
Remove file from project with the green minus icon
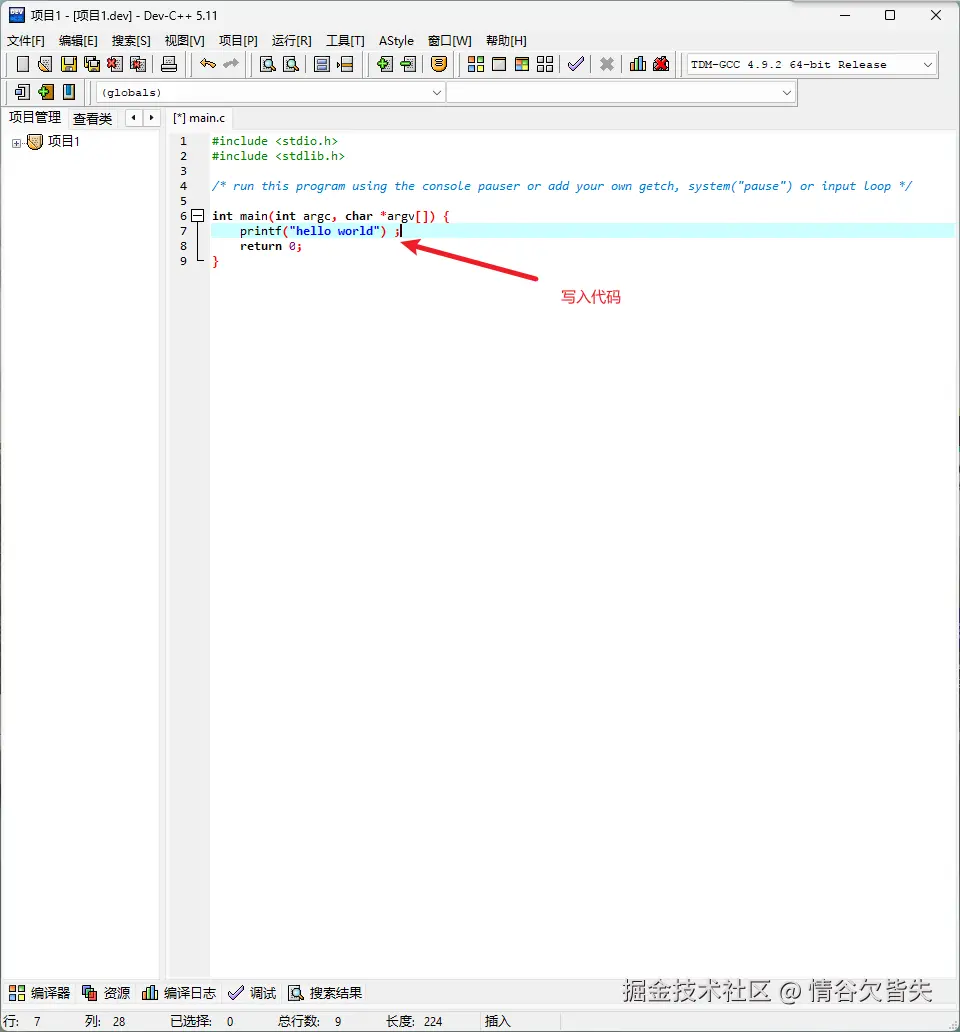click(408, 64)
